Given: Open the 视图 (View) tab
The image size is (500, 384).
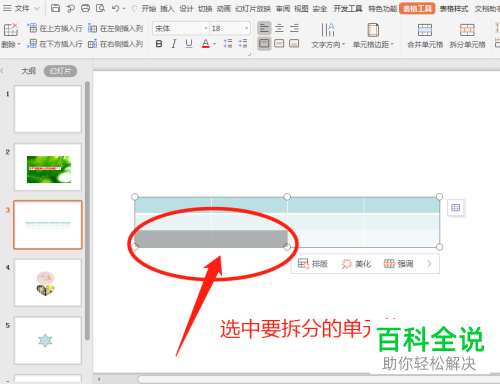Looking at the screenshot, I should click(x=301, y=9).
